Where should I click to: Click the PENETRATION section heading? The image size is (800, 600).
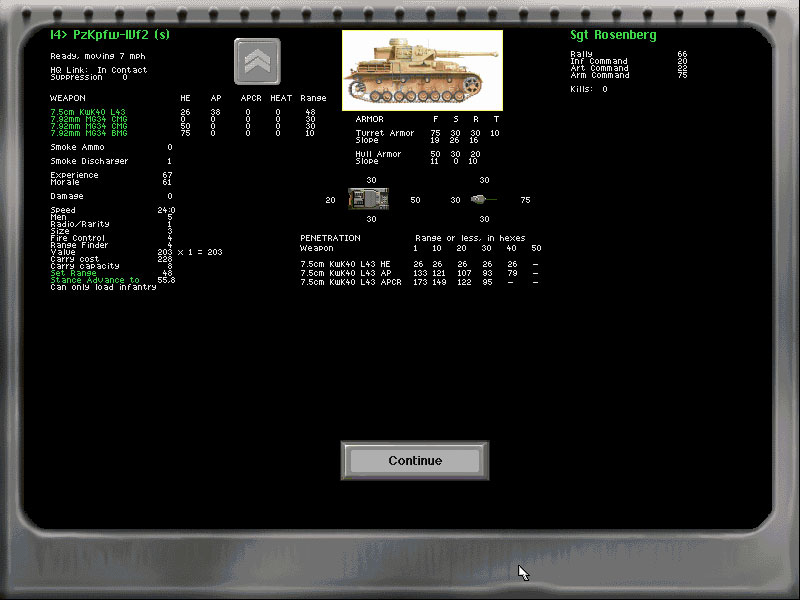pyautogui.click(x=330, y=238)
